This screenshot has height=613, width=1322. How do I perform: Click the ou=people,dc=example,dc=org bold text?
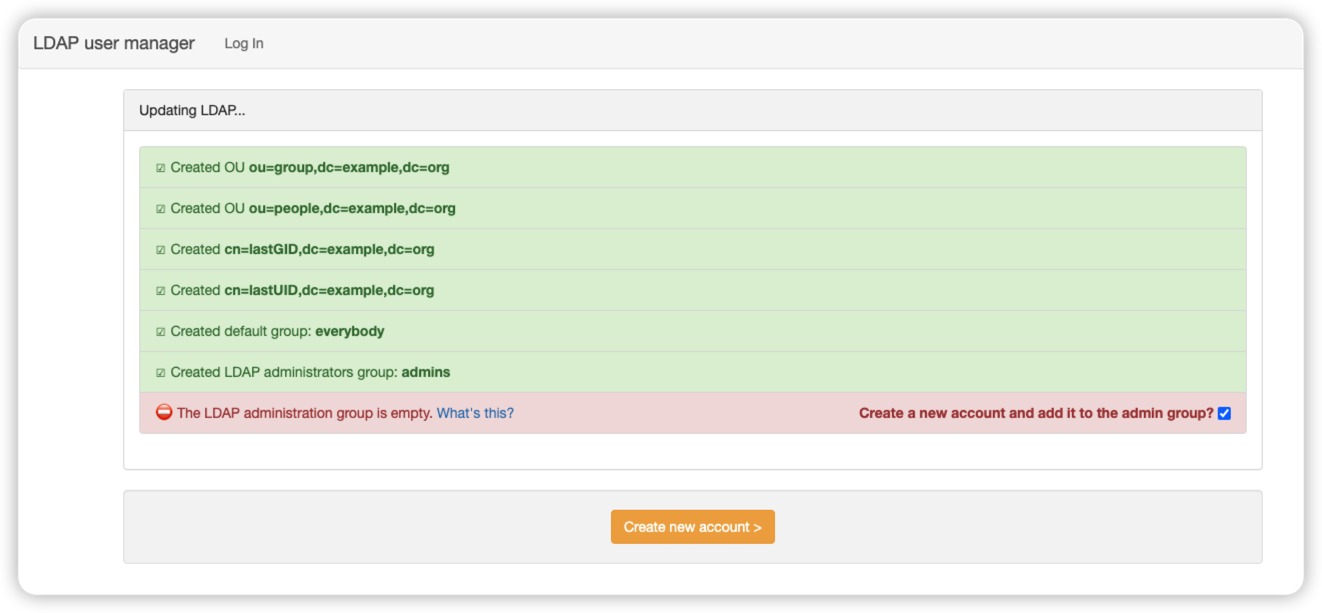coord(352,208)
